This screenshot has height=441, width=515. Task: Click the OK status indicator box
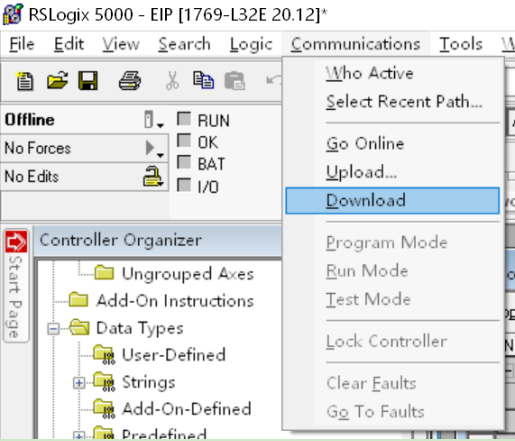[184, 141]
